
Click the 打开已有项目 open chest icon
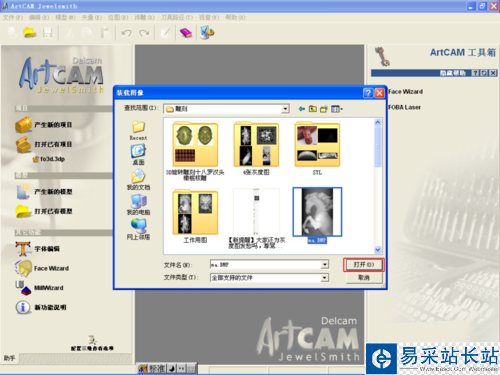coord(23,144)
